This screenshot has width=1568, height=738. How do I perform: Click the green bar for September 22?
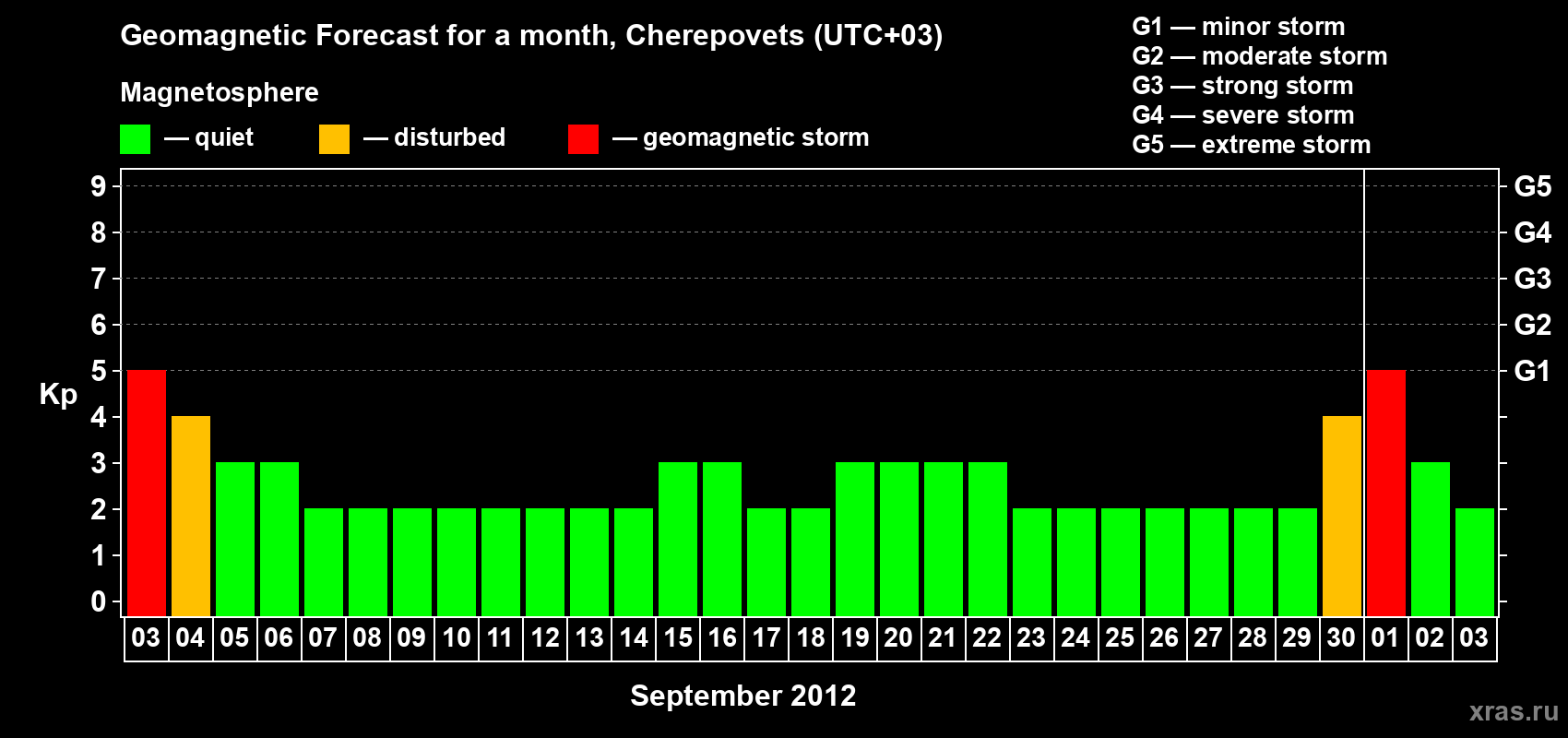[x=988, y=539]
